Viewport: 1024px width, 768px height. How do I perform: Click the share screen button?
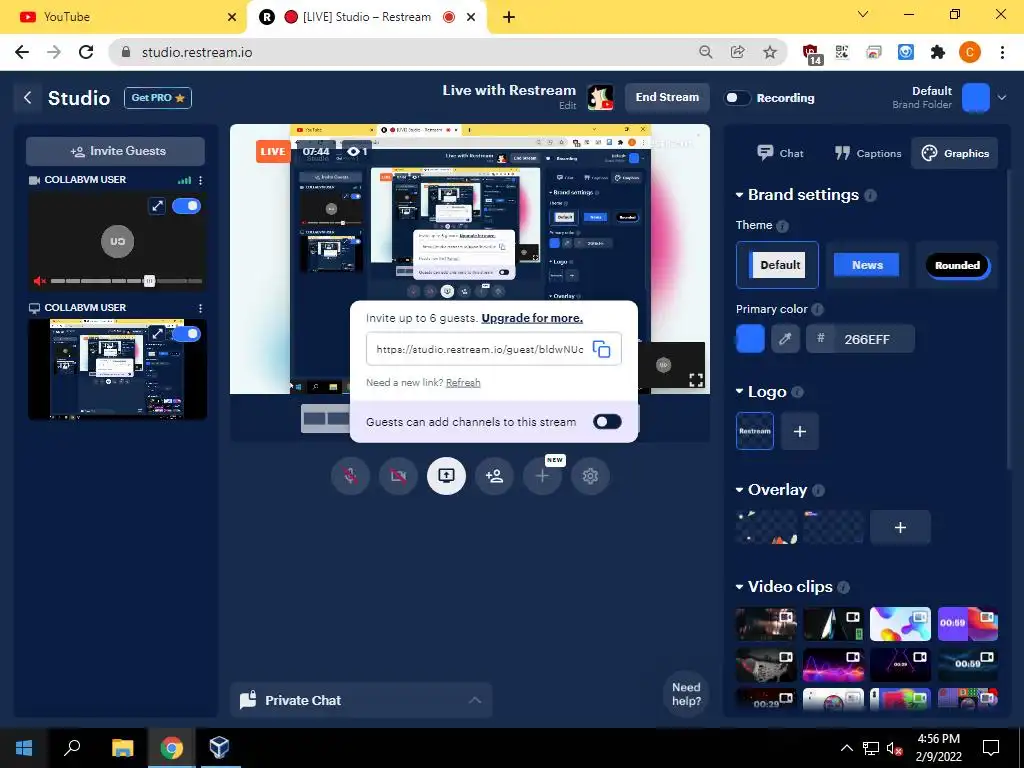pyautogui.click(x=447, y=476)
